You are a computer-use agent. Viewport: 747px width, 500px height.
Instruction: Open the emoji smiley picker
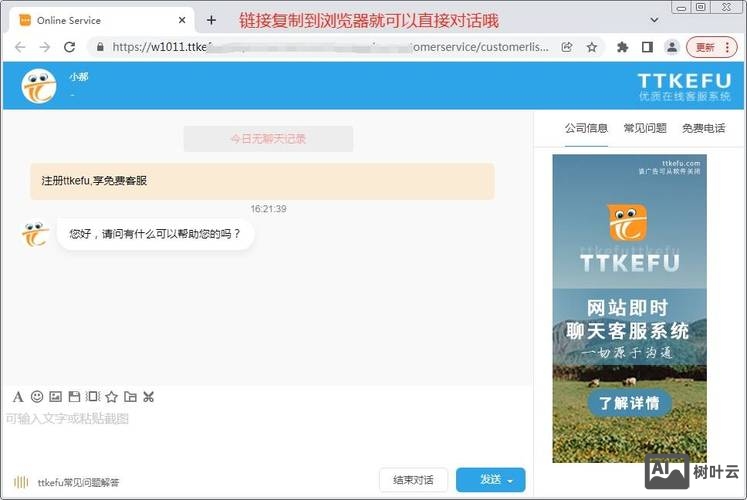click(x=37, y=396)
